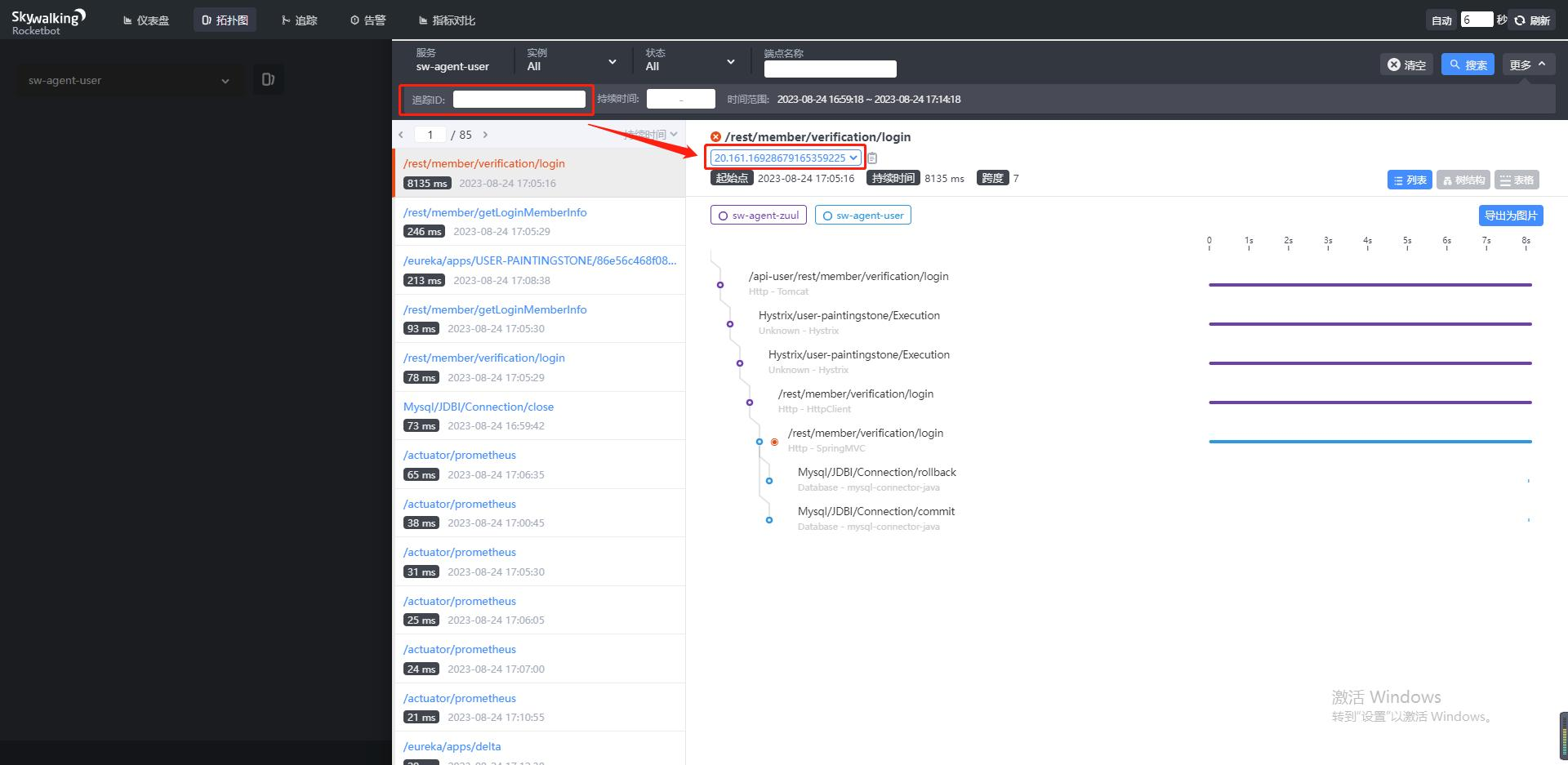Select the 25 ms /actuator/prometheus trace
Image resolution: width=1568 pixels, height=765 pixels.
[x=539, y=610]
